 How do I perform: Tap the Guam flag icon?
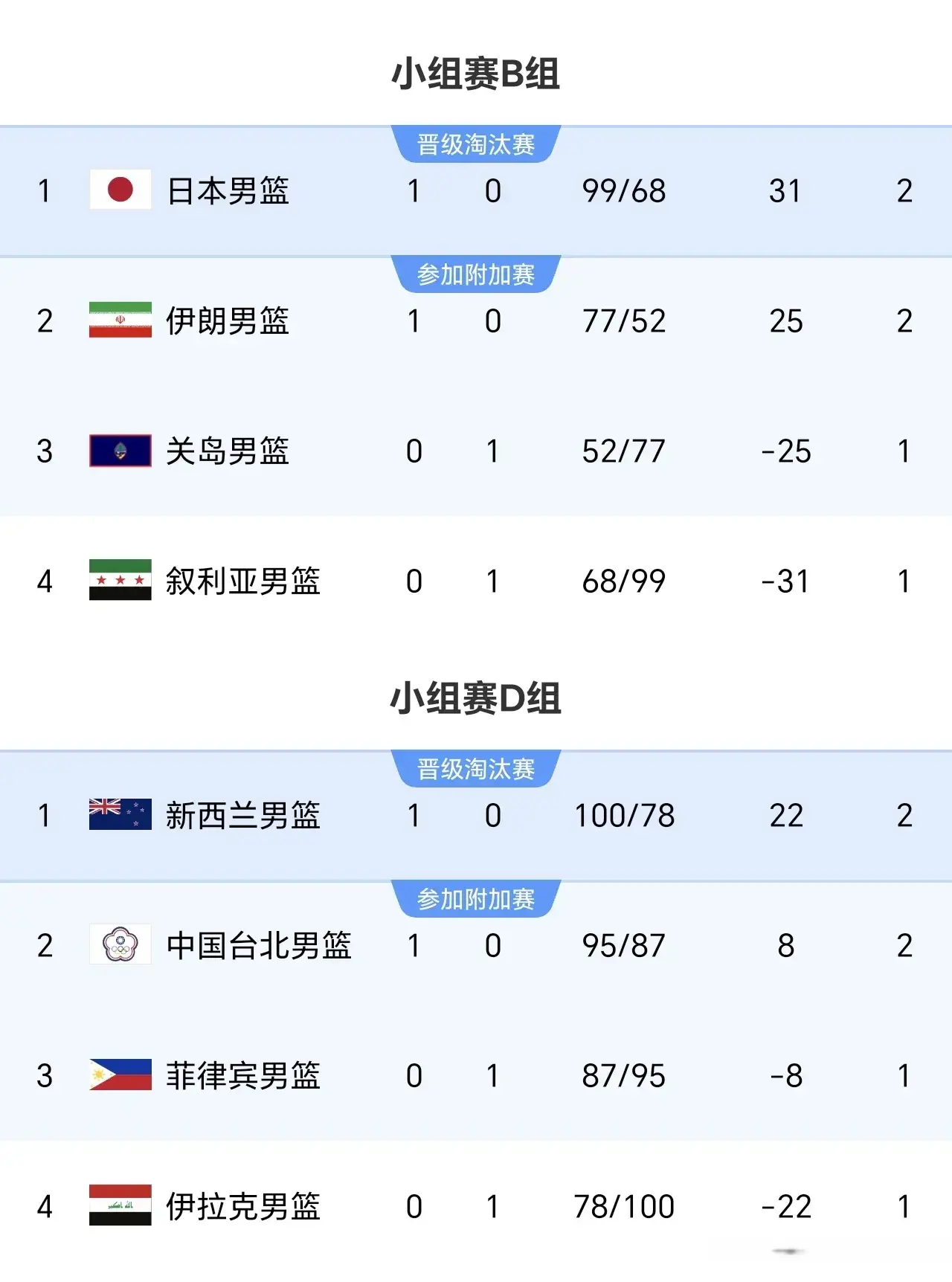click(x=120, y=451)
